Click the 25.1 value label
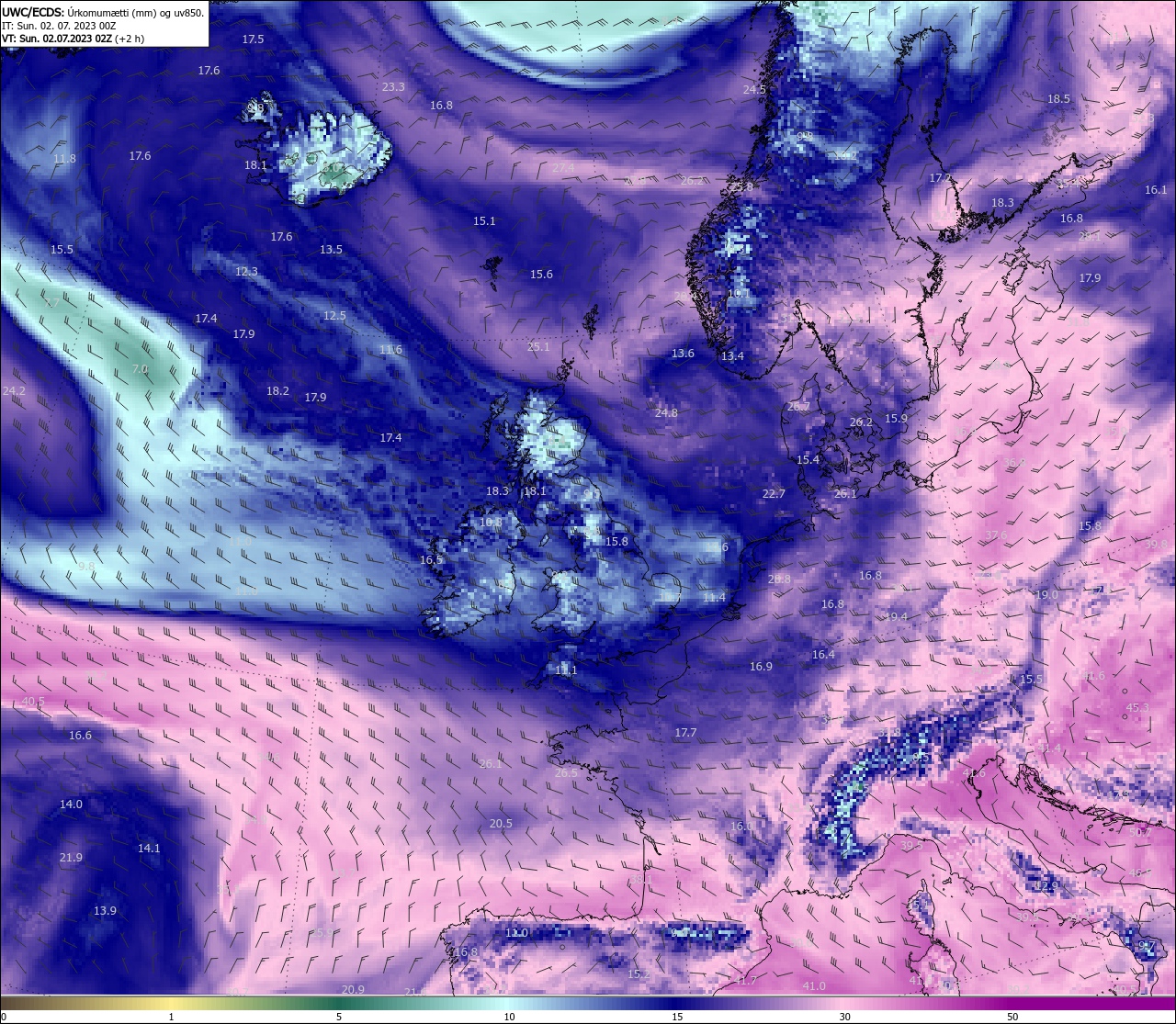The width and height of the screenshot is (1176, 1024). coord(538,347)
